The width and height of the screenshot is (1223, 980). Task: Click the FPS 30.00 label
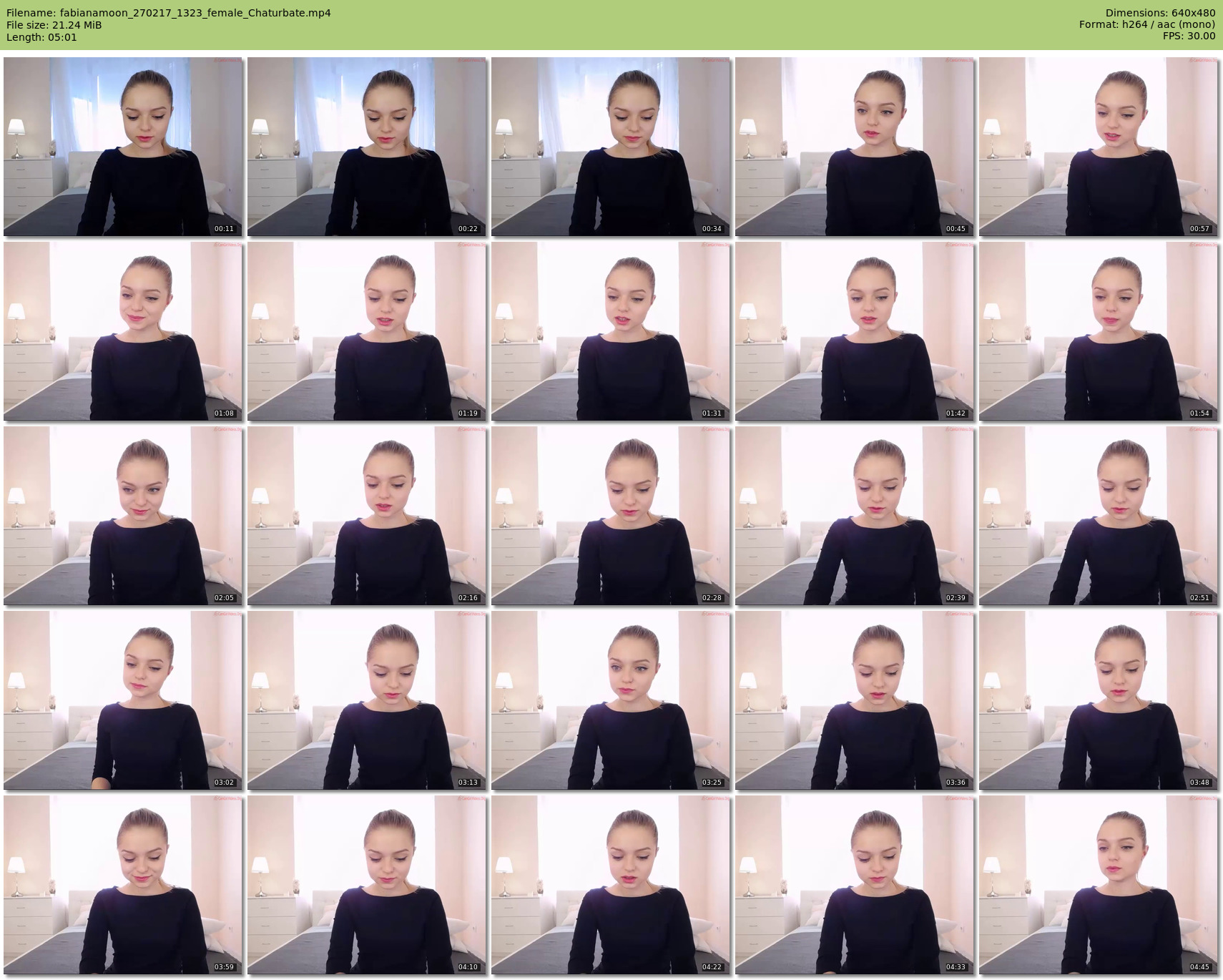point(1189,36)
